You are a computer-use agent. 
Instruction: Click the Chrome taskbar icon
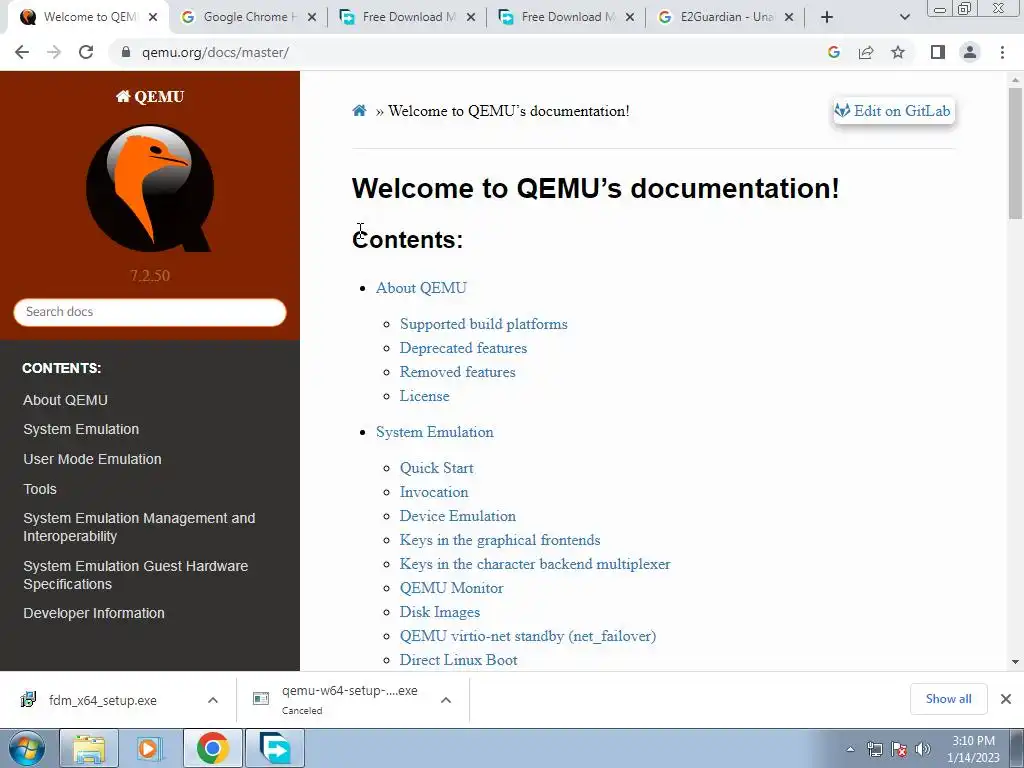[x=212, y=748]
